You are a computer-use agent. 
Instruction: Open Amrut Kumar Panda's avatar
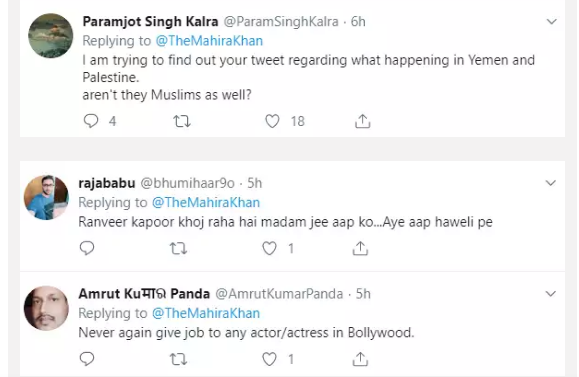(47, 308)
